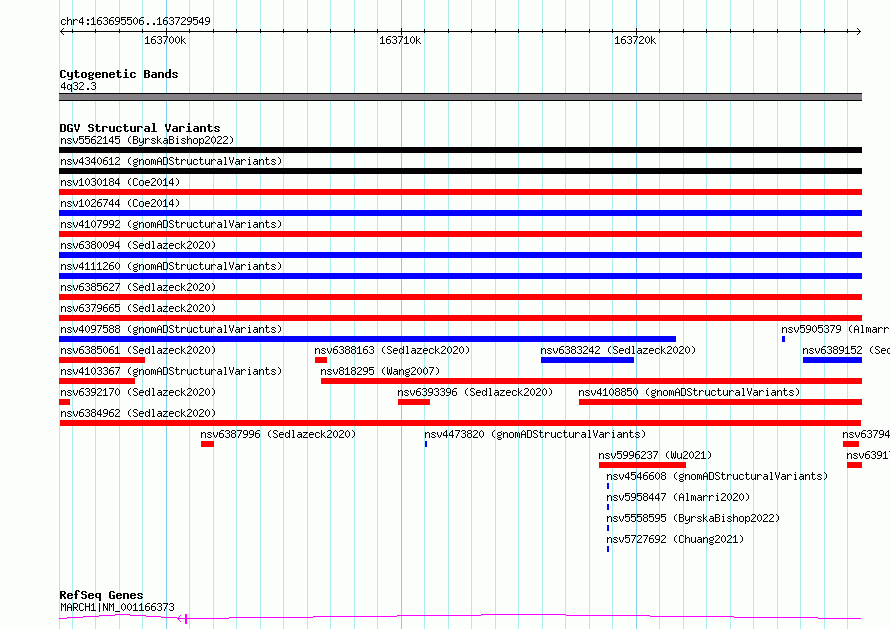Click black bar under nsv5562145
This screenshot has width=890, height=629.
tap(460, 150)
